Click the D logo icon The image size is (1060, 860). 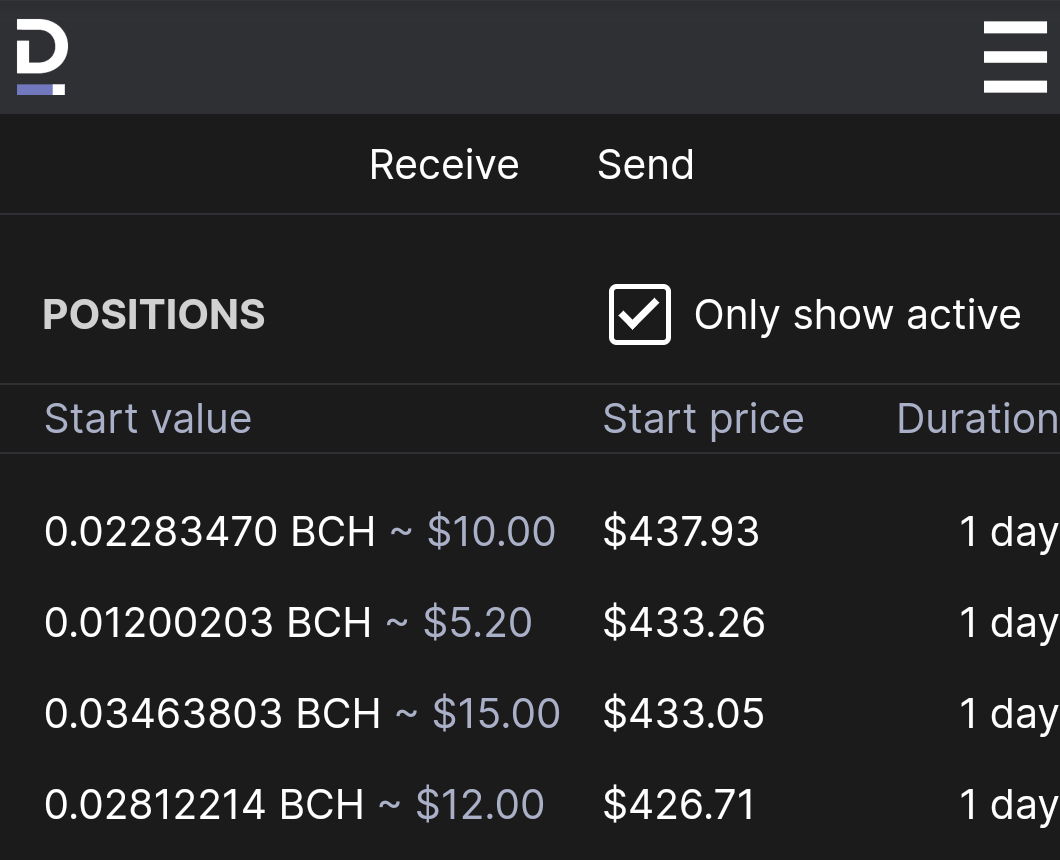42,57
